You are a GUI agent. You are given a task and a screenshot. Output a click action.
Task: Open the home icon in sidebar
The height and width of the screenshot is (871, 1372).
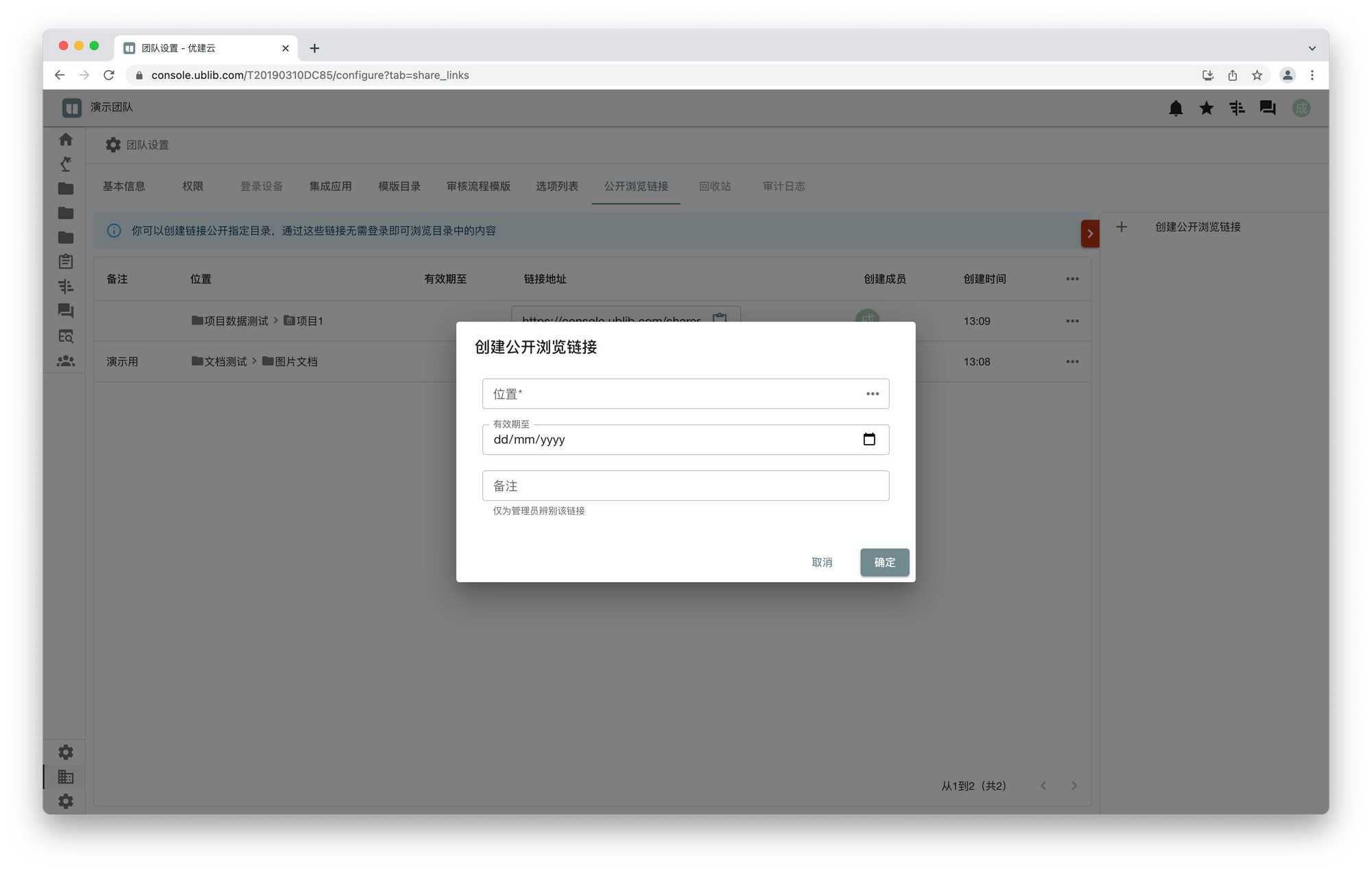[x=66, y=139]
